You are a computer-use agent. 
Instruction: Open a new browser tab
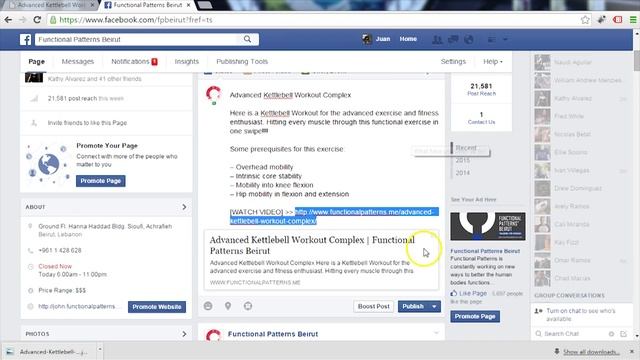(204, 5)
